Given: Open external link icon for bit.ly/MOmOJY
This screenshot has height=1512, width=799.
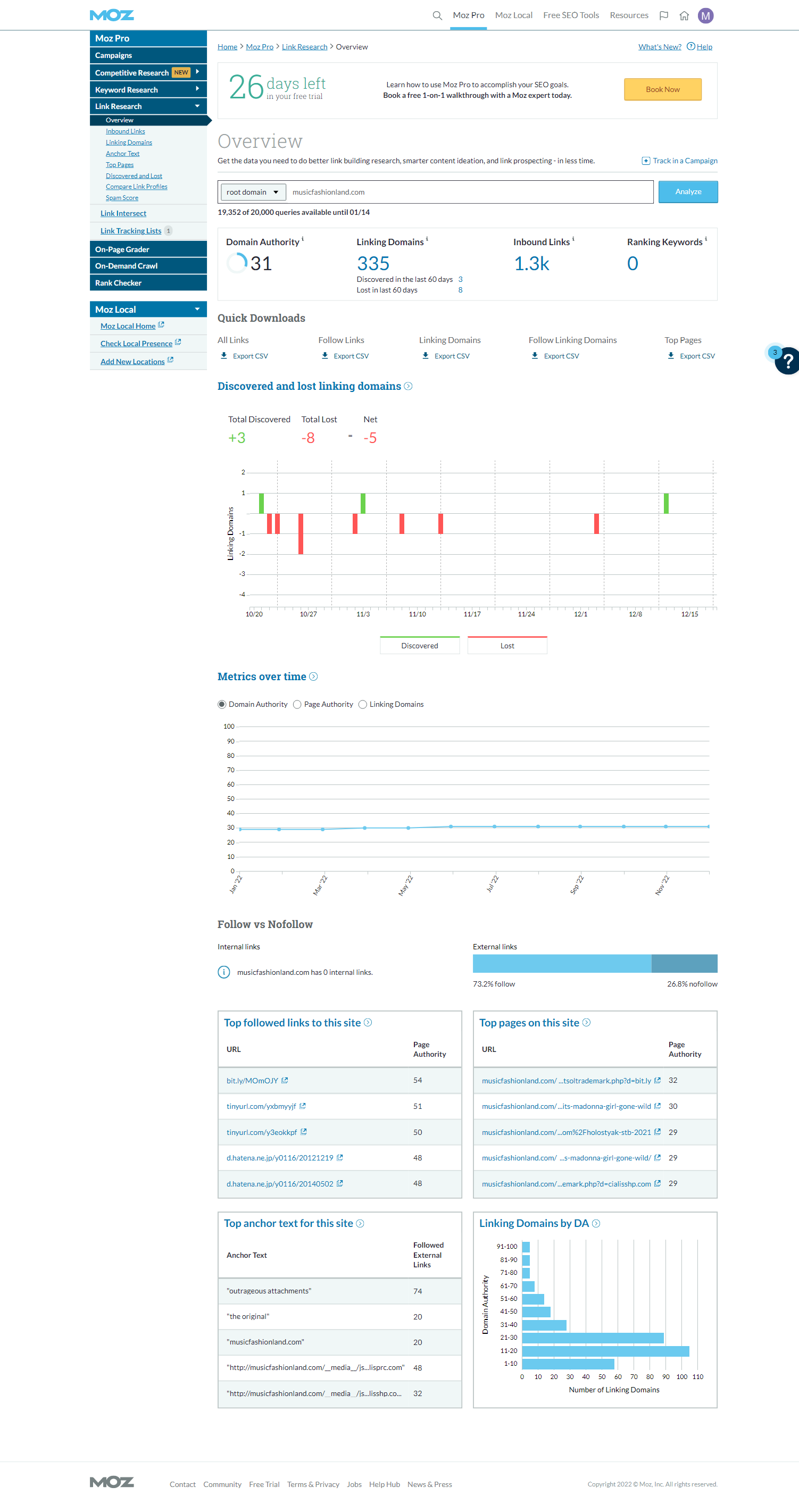Looking at the screenshot, I should (x=285, y=1080).
